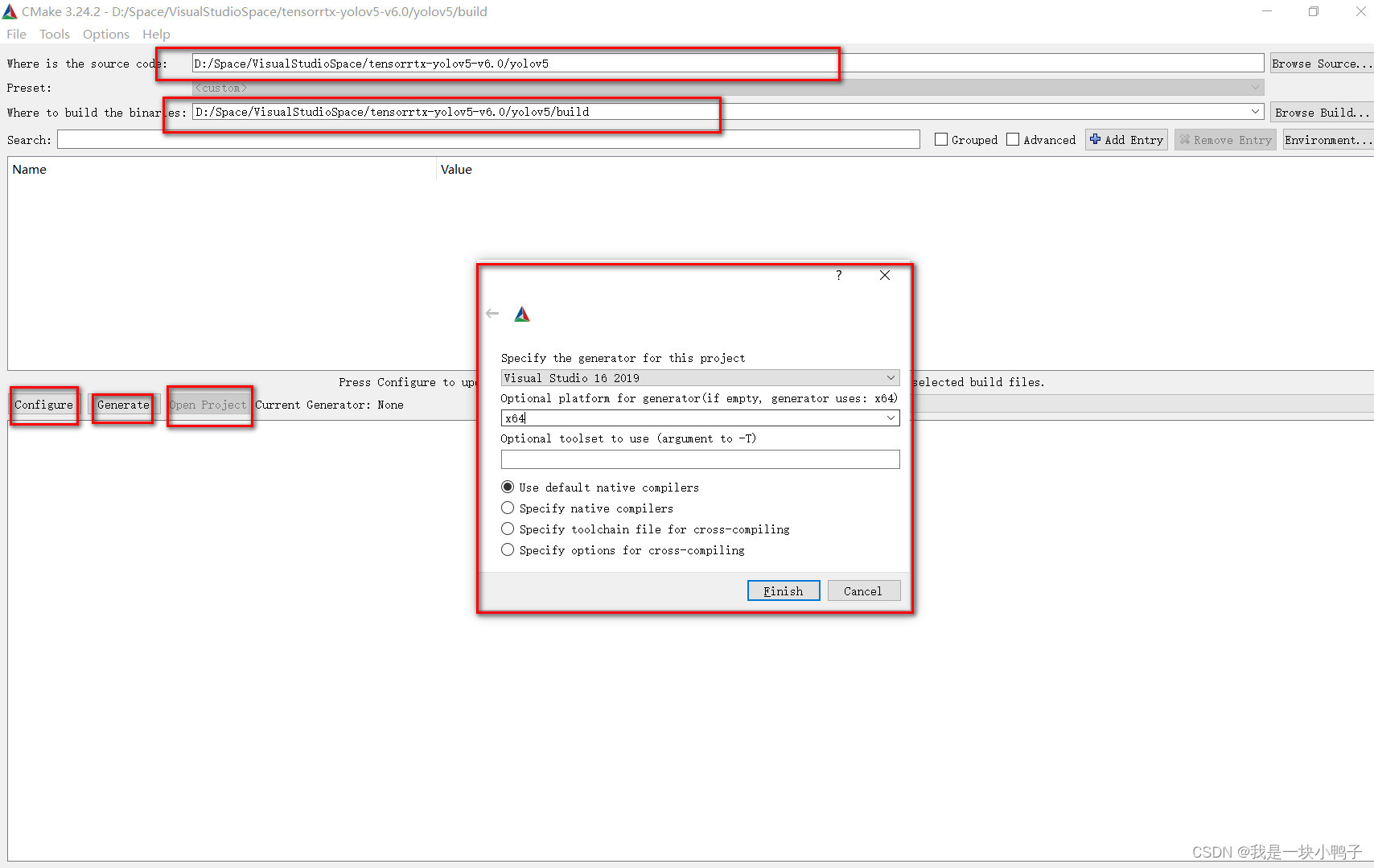Screen dimensions: 1374x868
Task: Click the CMake logo in the title bar
Action: click(10, 11)
